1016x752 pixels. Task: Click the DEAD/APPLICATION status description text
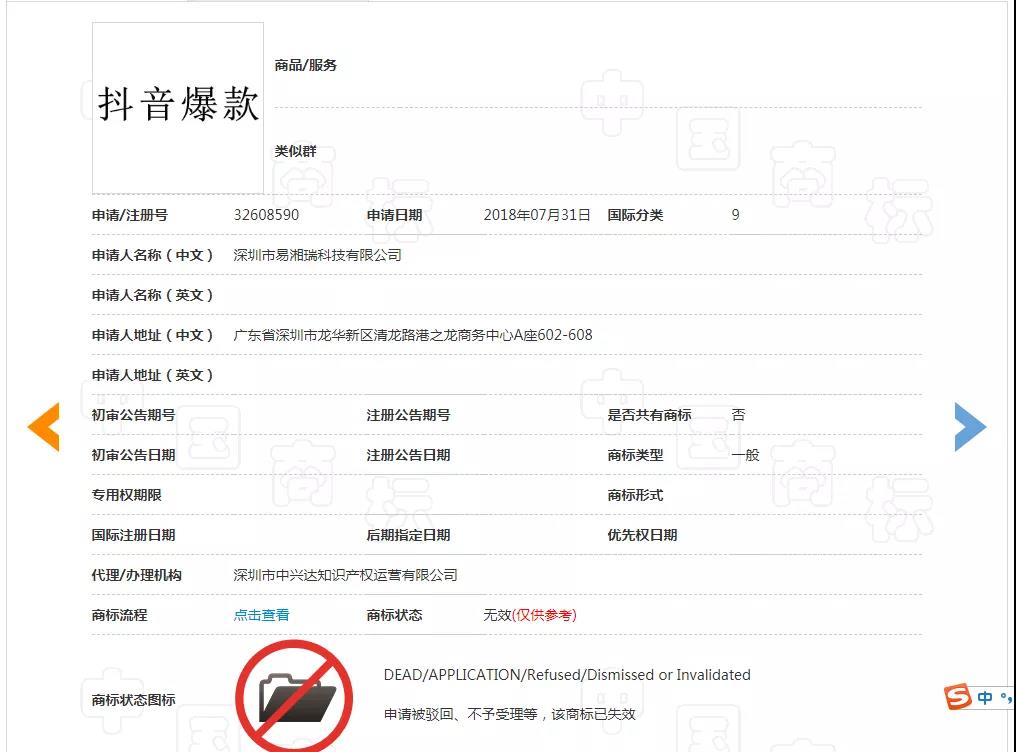[566, 675]
